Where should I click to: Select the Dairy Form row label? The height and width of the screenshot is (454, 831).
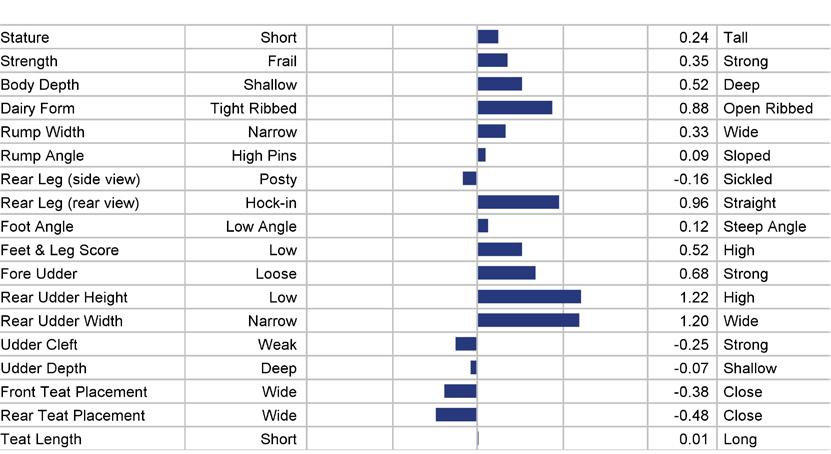click(x=38, y=109)
